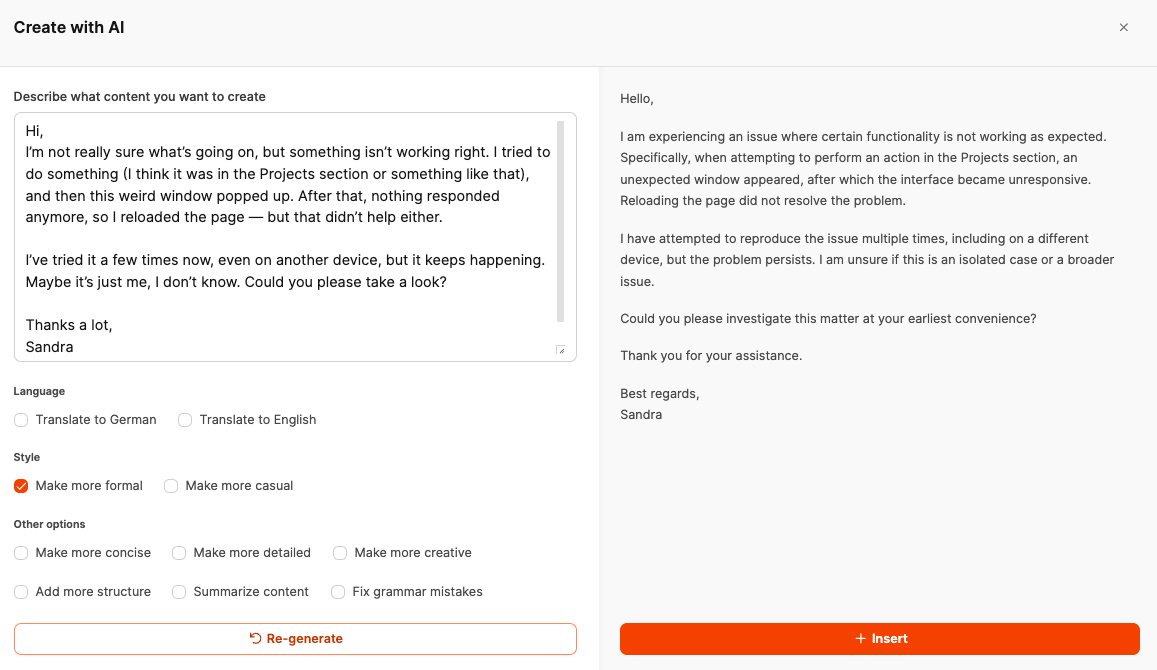Click the generated "Hello," greeting line
1157x670 pixels.
(x=637, y=99)
